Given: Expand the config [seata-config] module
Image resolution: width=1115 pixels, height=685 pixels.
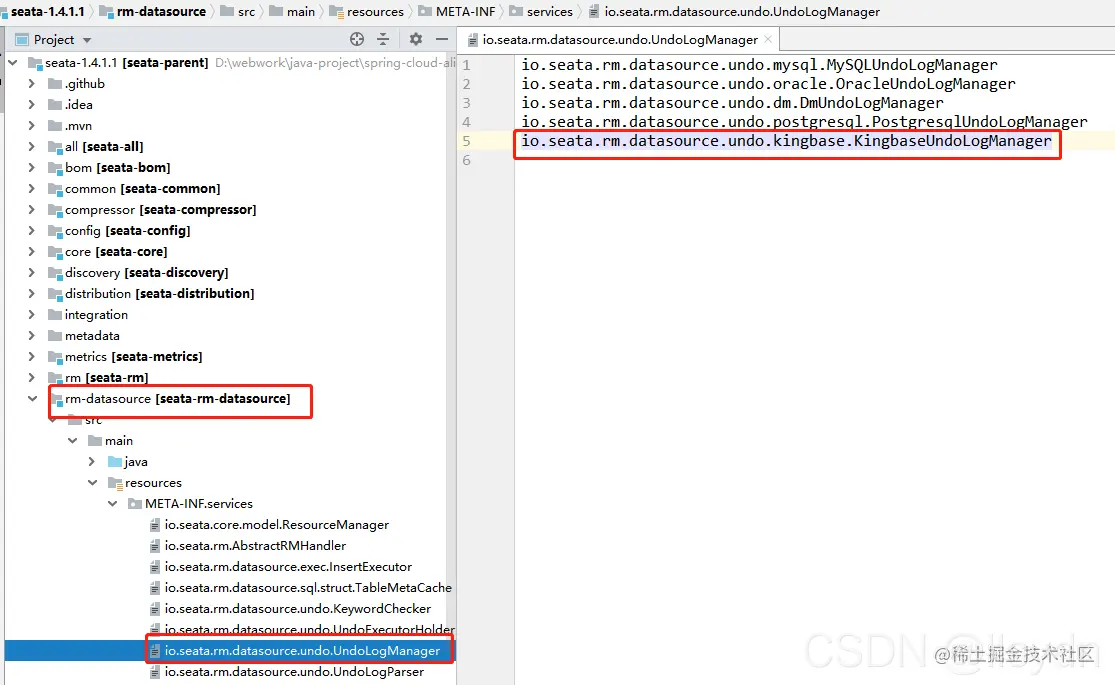Looking at the screenshot, I should coord(31,230).
